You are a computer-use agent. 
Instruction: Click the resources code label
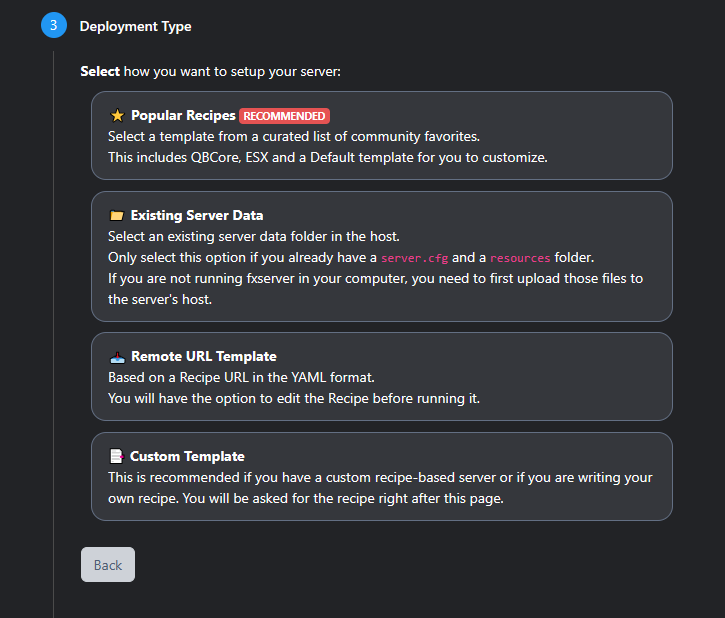[x=520, y=257]
